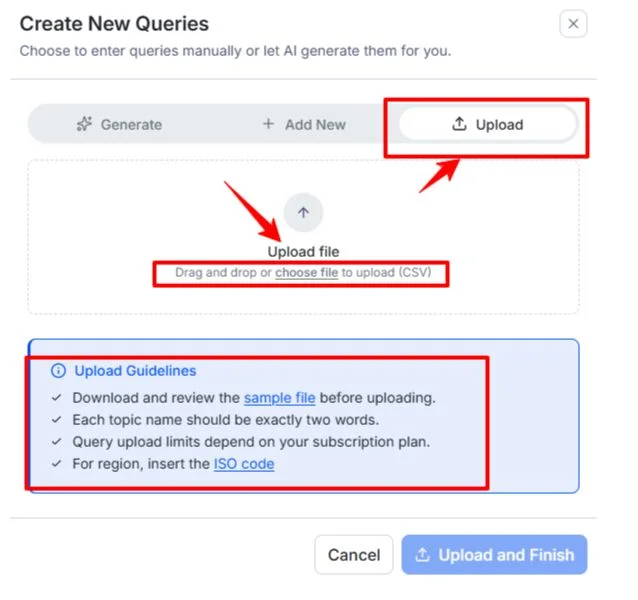Open the ISO code link
The width and height of the screenshot is (638, 600).
click(243, 464)
